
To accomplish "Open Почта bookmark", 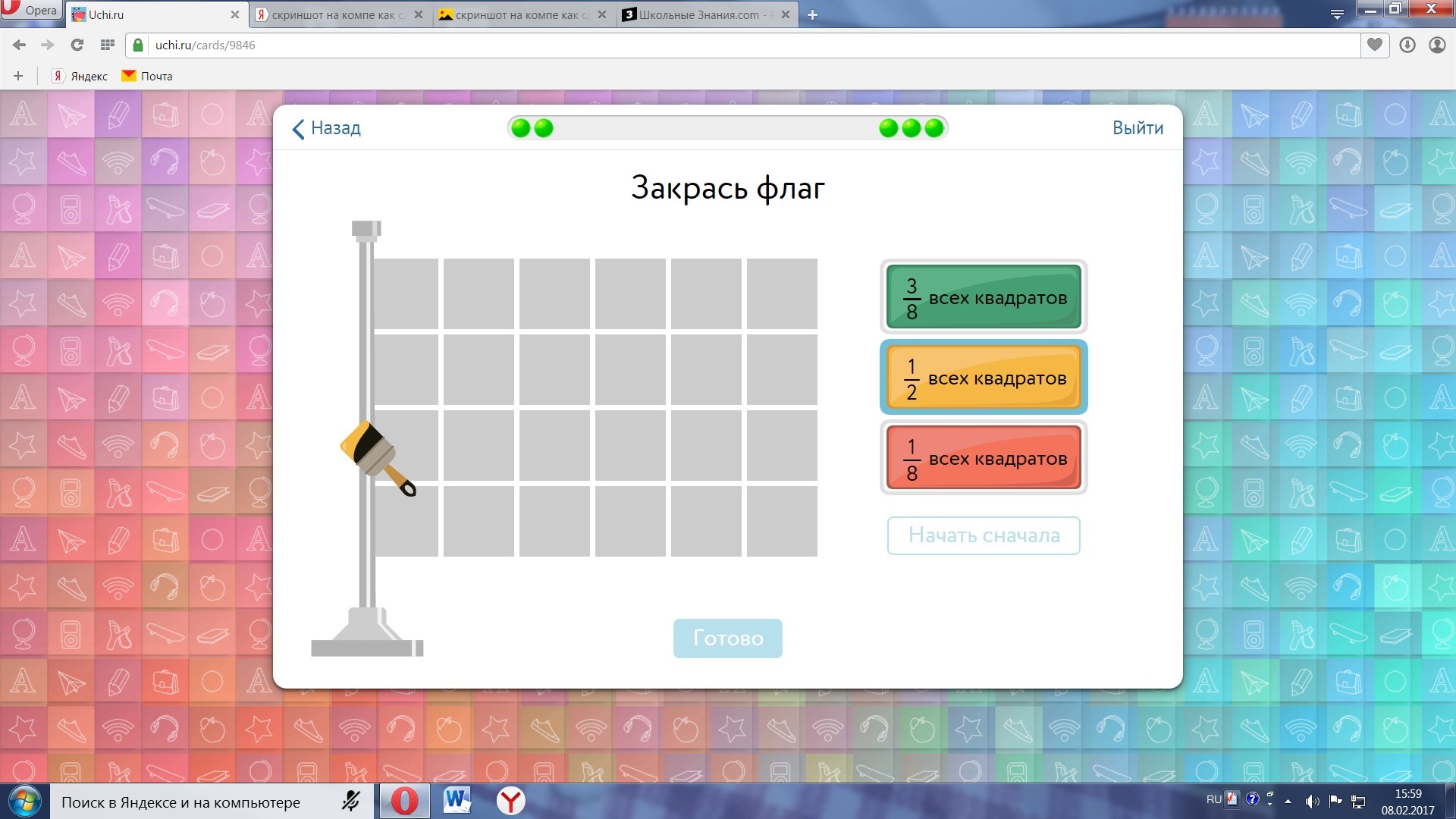I will 148,76.
